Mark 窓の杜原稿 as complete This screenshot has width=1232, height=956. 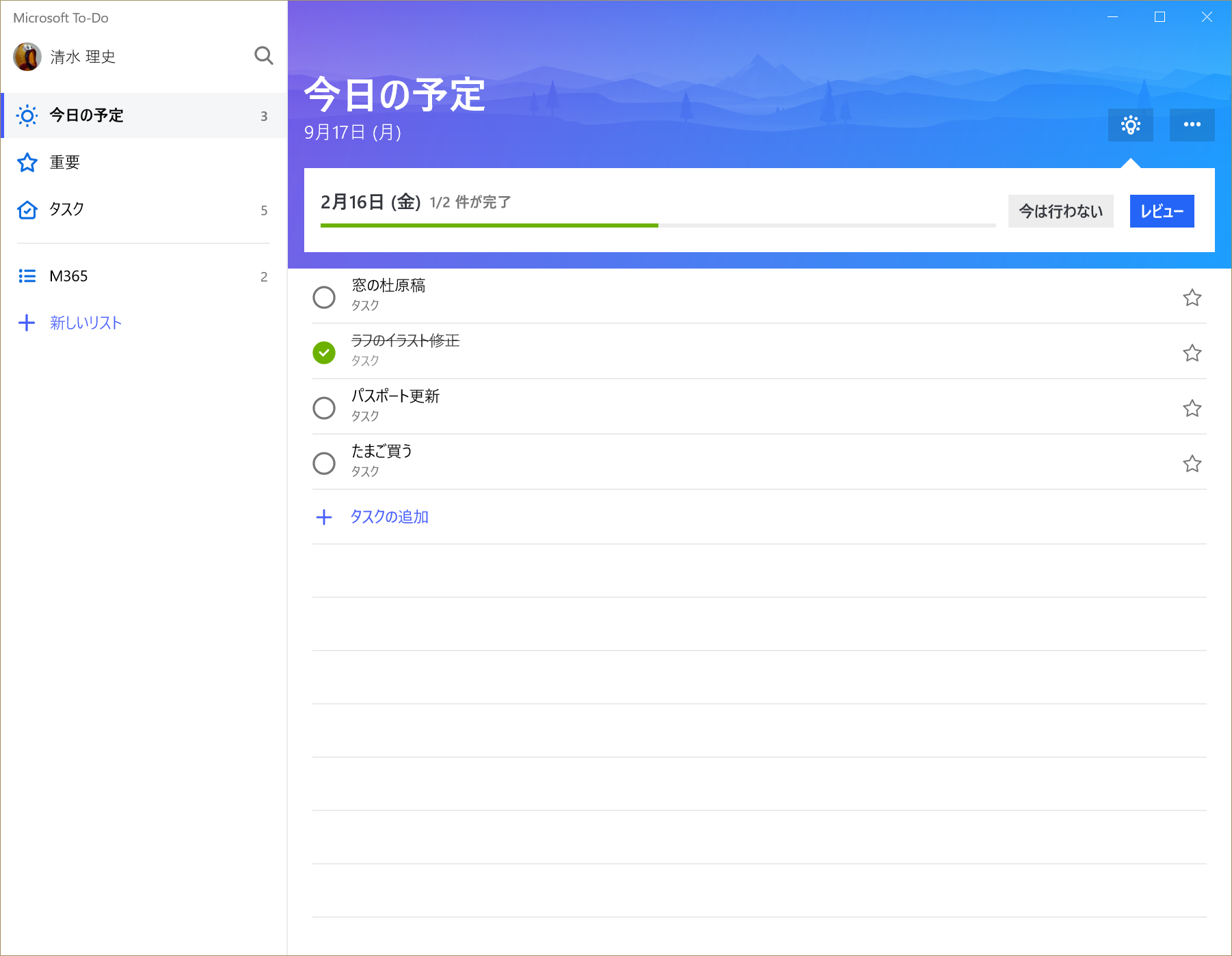(324, 297)
